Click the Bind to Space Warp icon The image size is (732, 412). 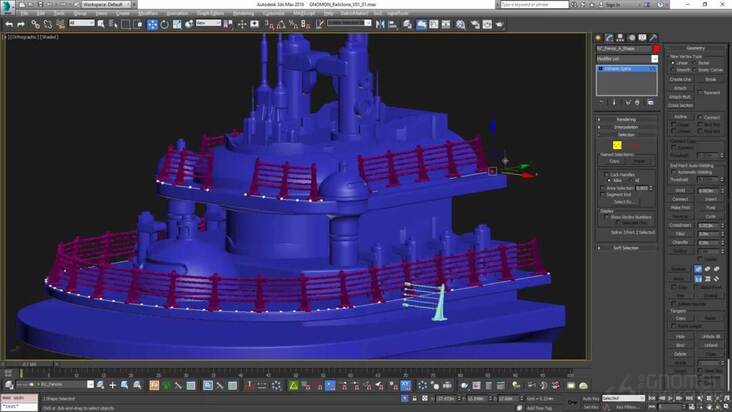coord(59,23)
